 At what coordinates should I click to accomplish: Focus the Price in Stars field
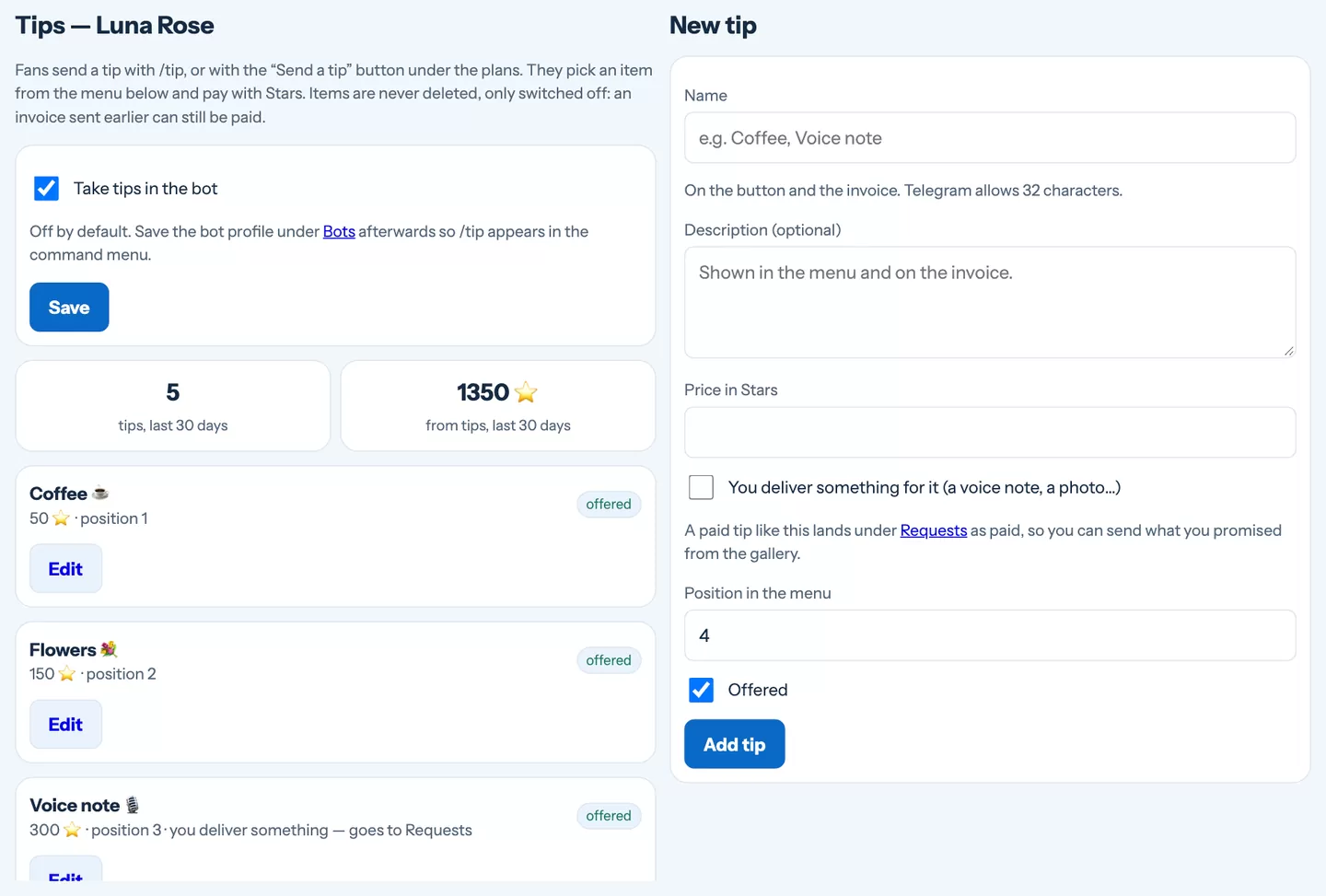(x=990, y=433)
